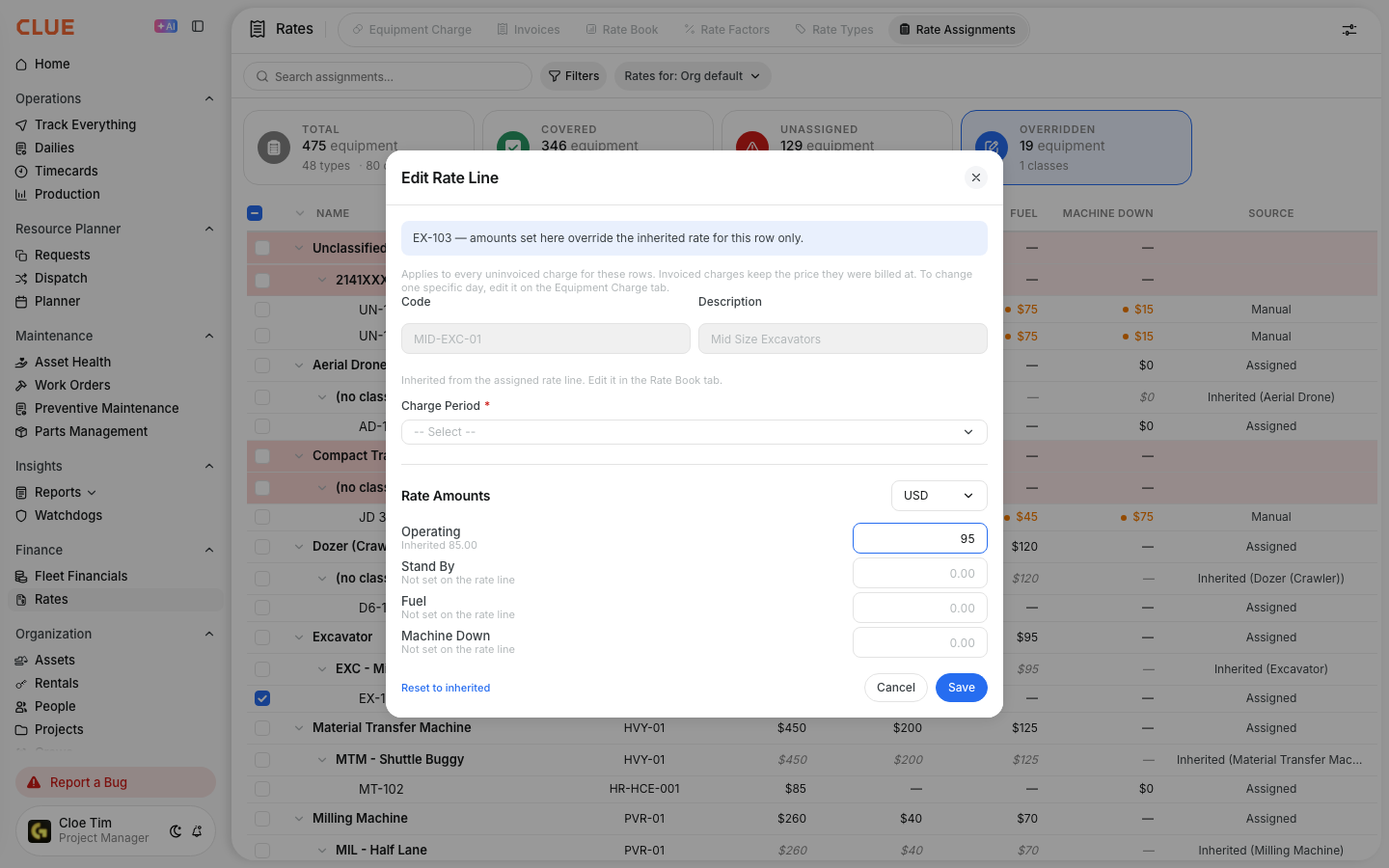Open the USD currency dropdown
This screenshot has width=1389, height=868.
939,496
